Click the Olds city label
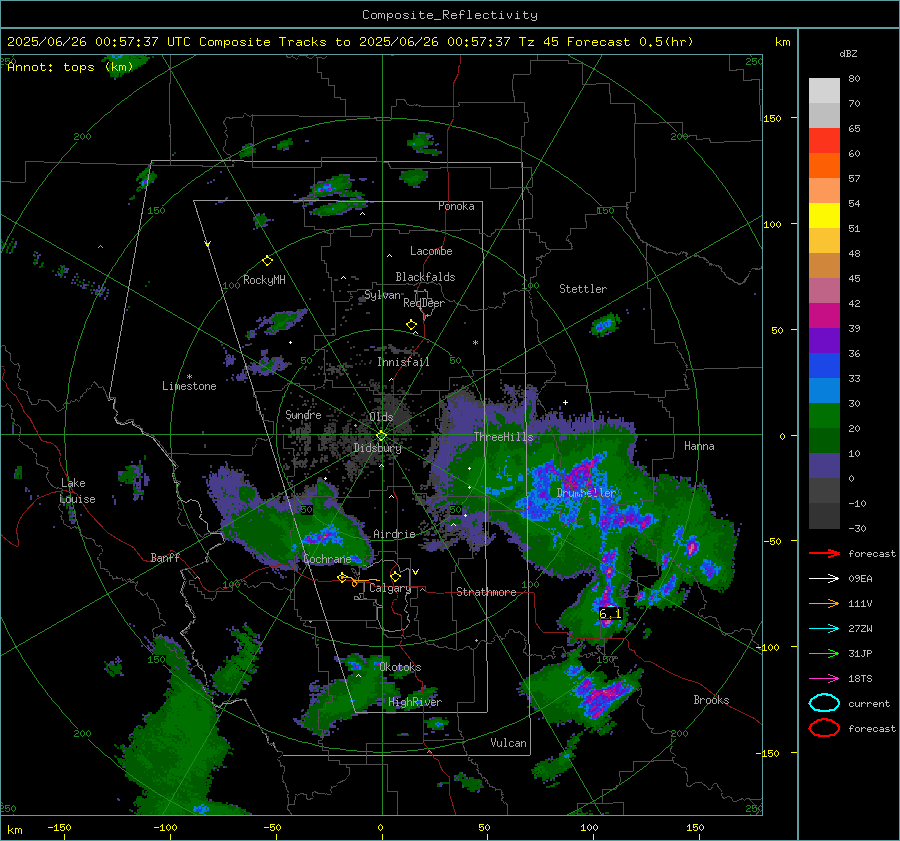The image size is (900, 841). [381, 417]
